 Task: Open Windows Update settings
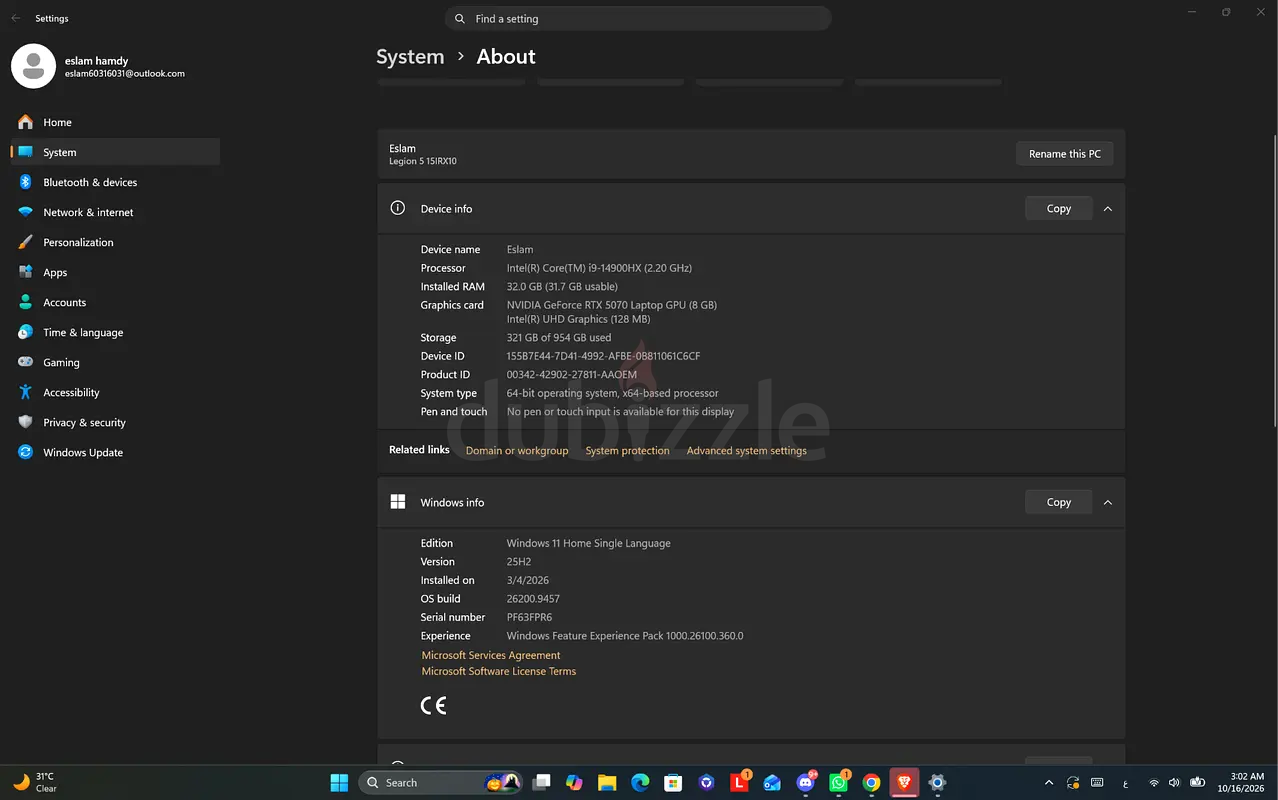115,452
